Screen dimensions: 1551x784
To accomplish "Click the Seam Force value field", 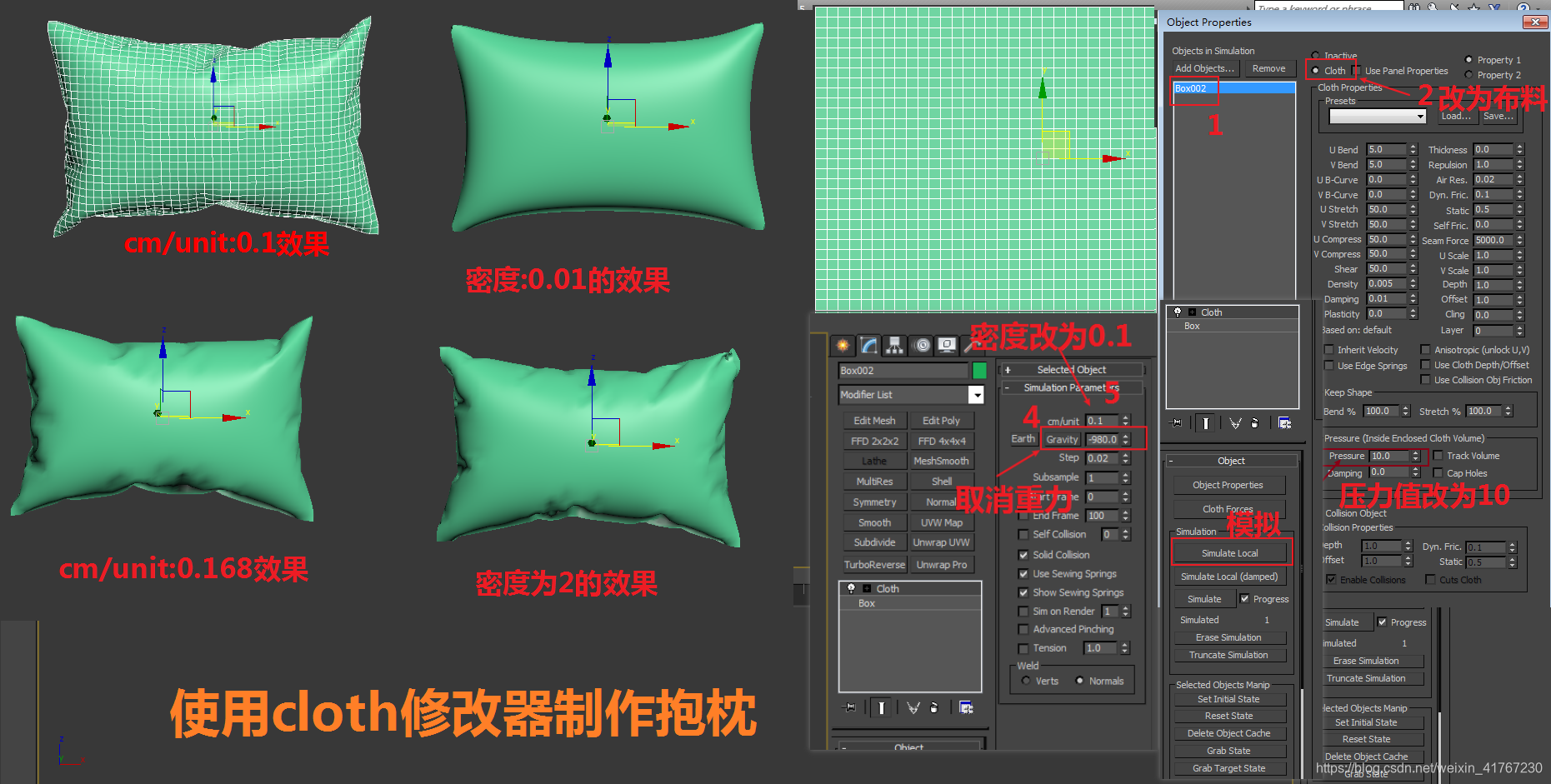I will point(1493,240).
